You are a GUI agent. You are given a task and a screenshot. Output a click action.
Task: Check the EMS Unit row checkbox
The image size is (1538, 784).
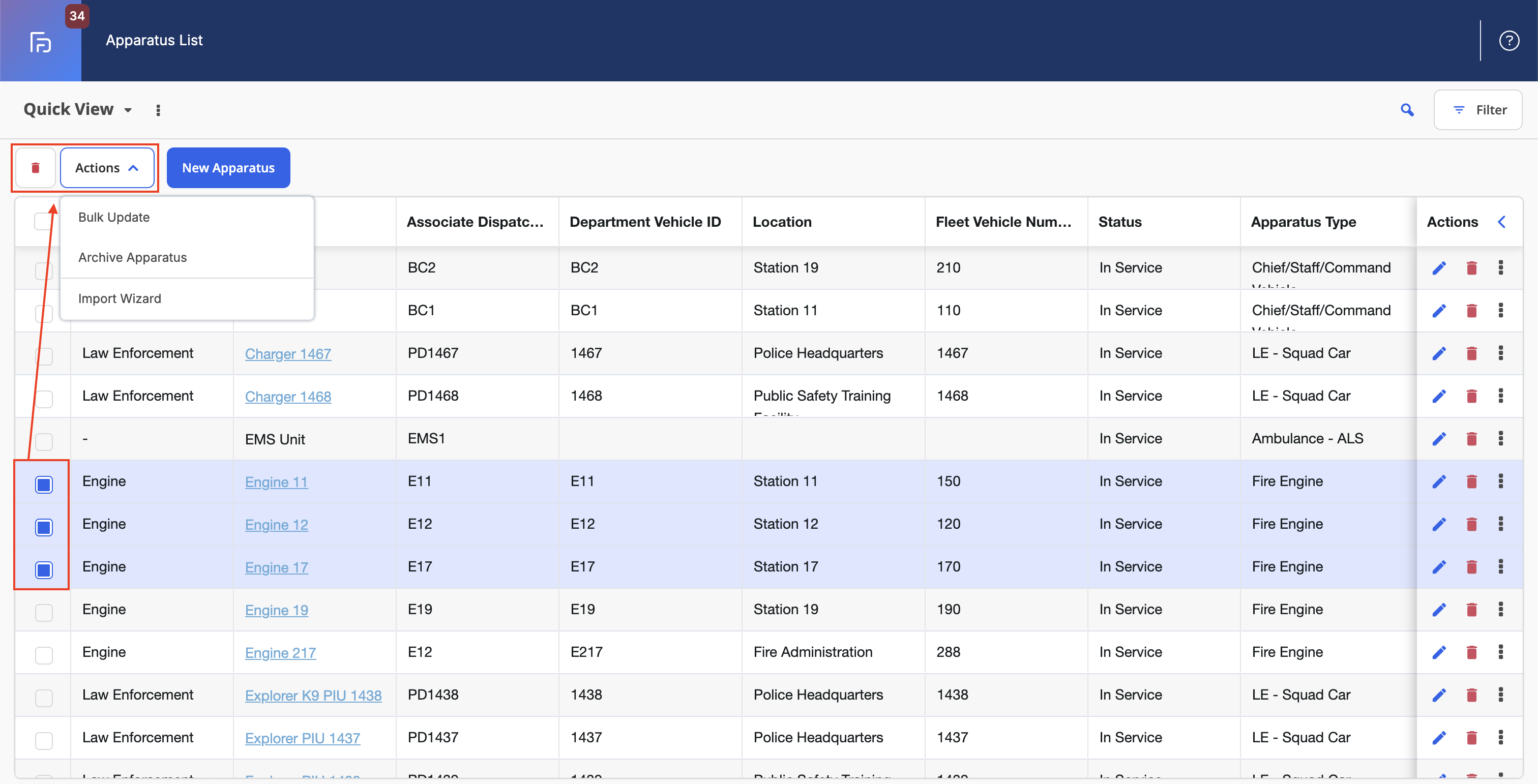click(44, 442)
